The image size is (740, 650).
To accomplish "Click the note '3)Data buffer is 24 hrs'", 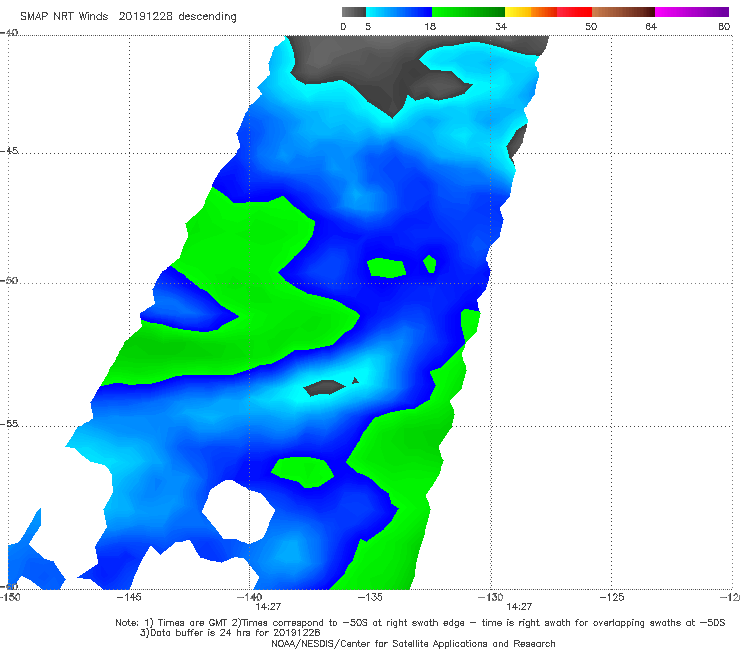I will point(230,633).
